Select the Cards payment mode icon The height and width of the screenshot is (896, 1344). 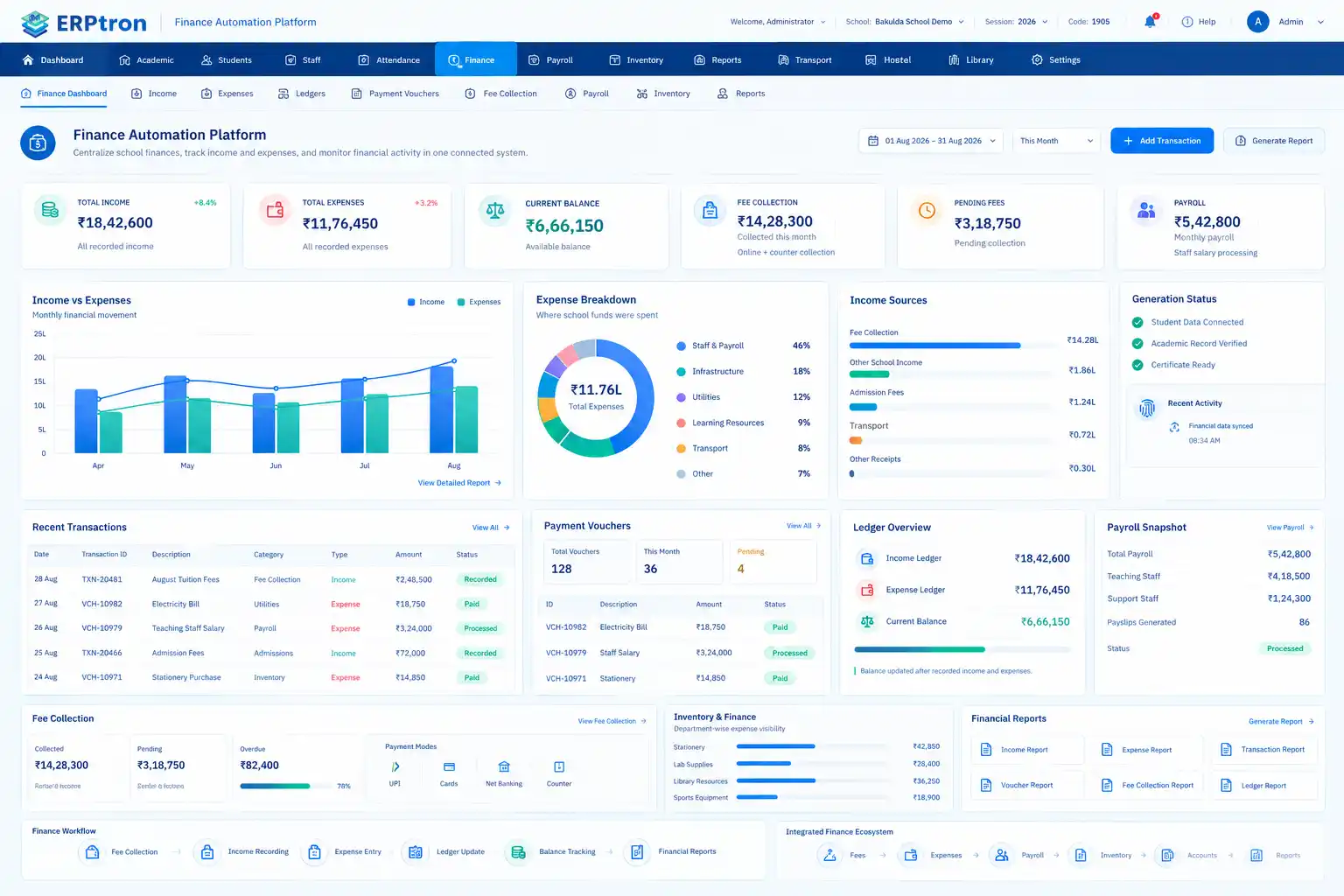coord(449,766)
